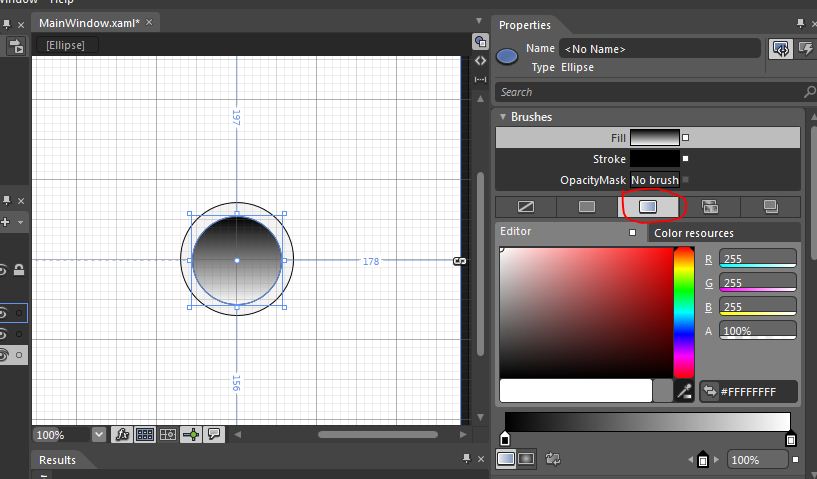Toggle show snap grid button
Viewport: 817px width, 479px height.
click(x=145, y=434)
